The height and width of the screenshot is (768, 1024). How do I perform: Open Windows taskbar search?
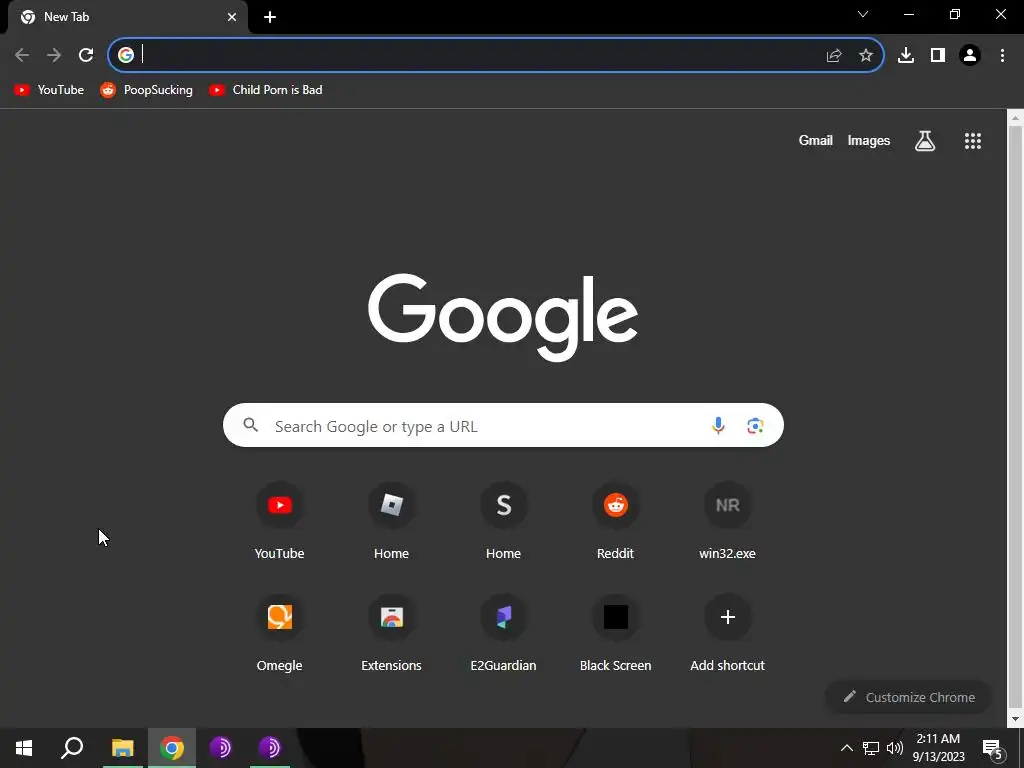[x=72, y=748]
